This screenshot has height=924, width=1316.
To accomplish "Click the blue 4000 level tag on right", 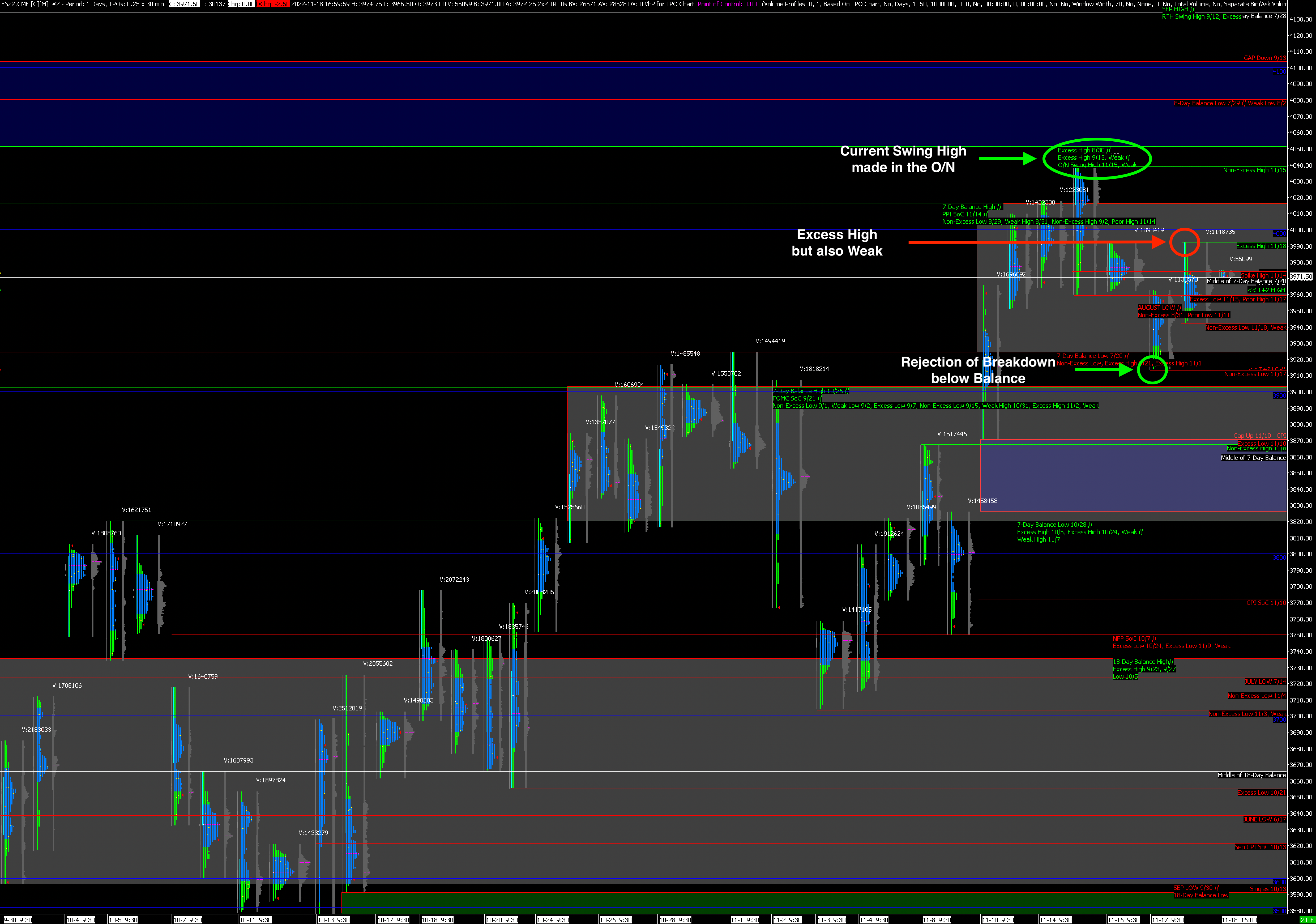I will tap(1279, 233).
